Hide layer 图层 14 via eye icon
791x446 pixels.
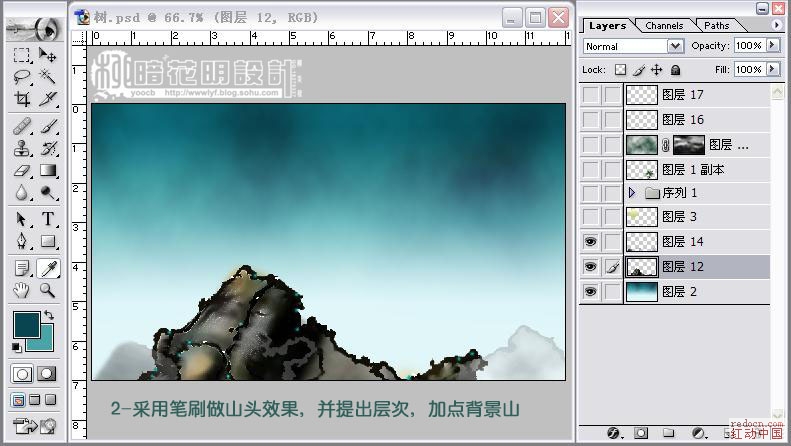point(590,242)
